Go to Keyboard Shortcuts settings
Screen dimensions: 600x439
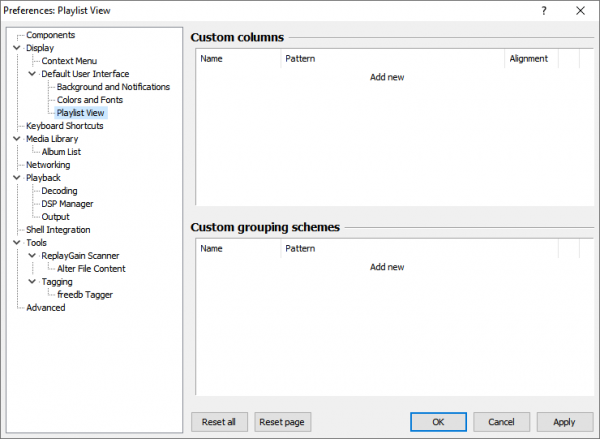65,126
